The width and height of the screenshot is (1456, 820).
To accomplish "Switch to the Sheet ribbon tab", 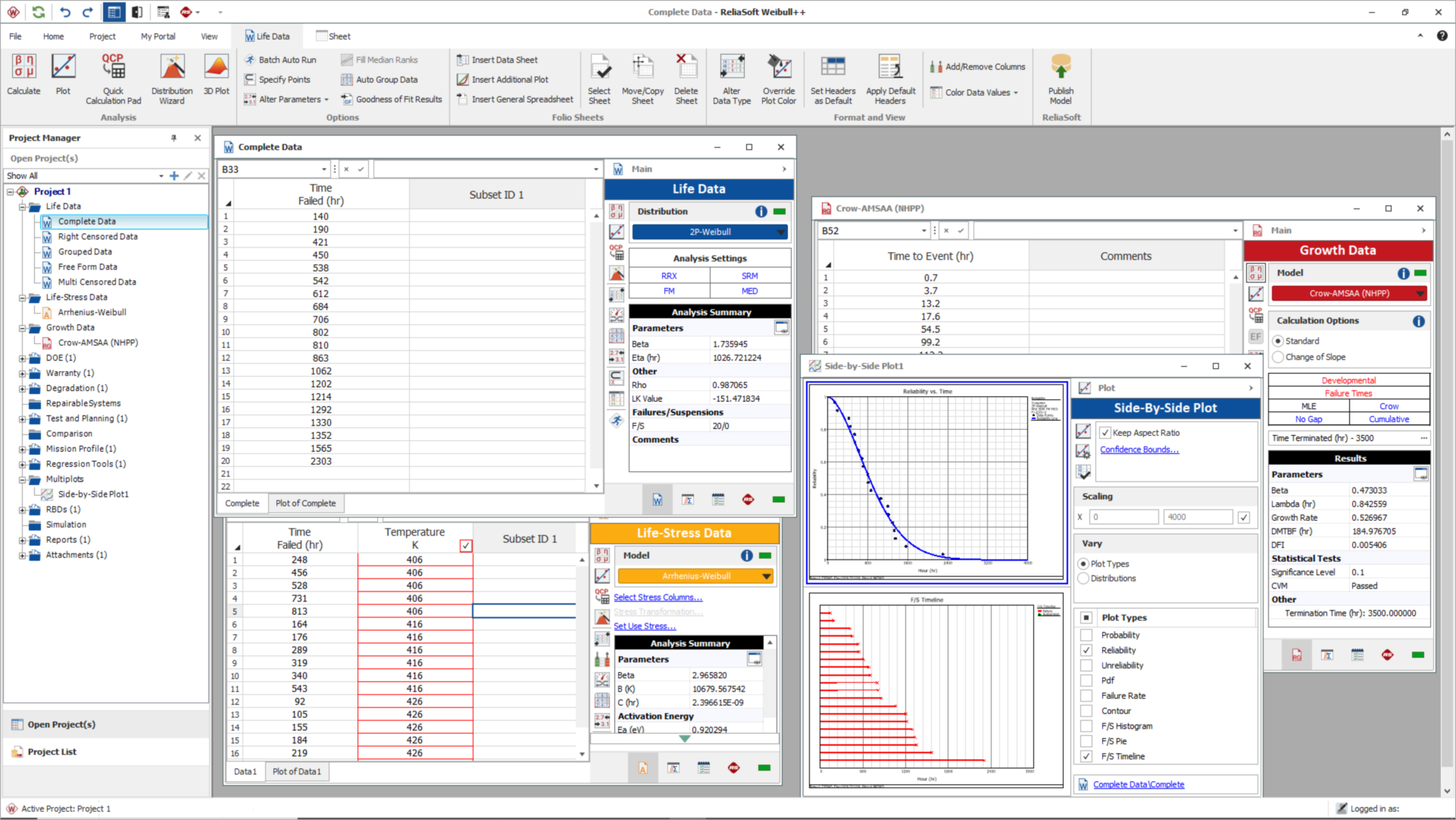I will tap(333, 36).
